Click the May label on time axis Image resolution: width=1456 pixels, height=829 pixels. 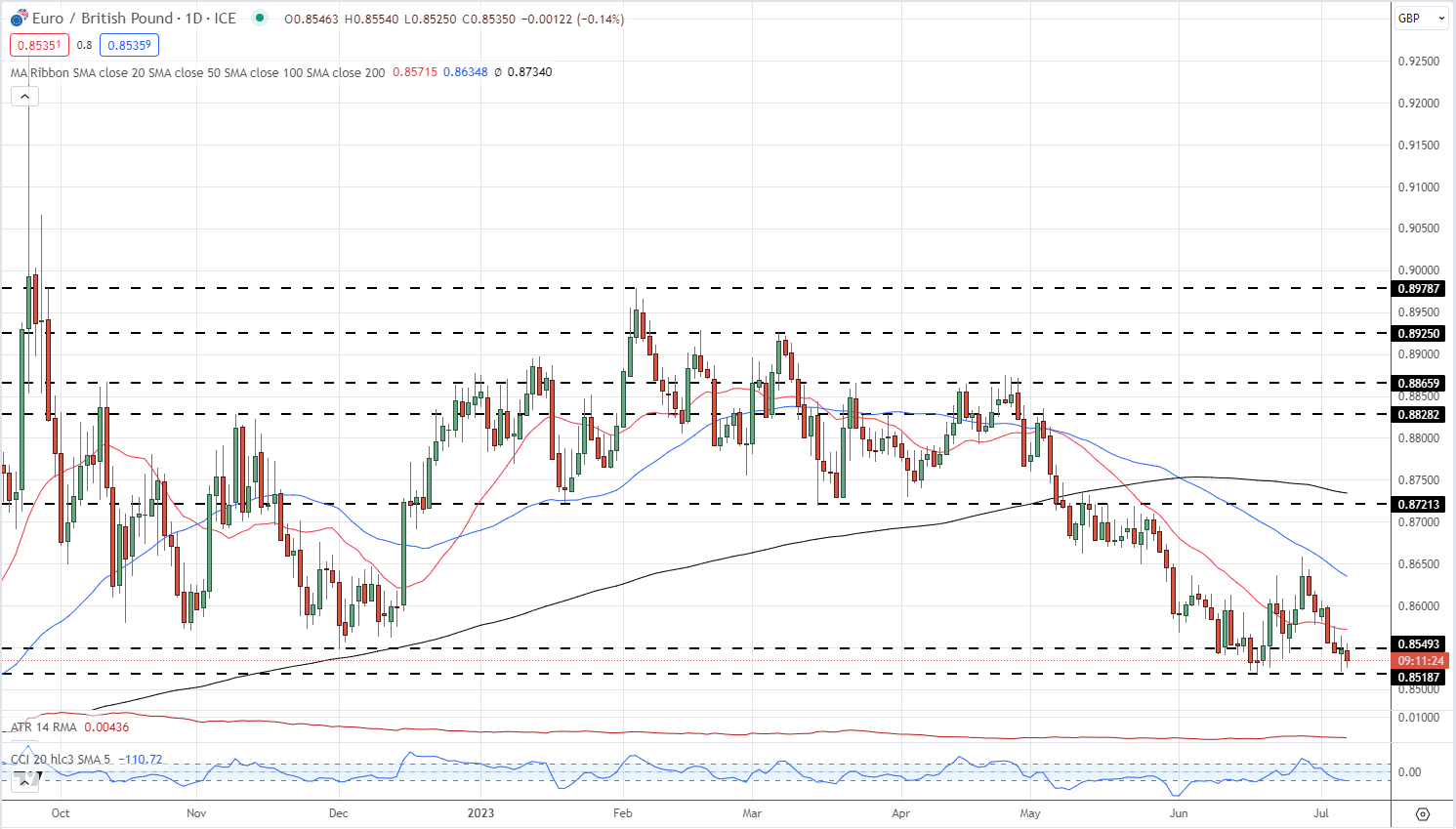click(x=1030, y=813)
